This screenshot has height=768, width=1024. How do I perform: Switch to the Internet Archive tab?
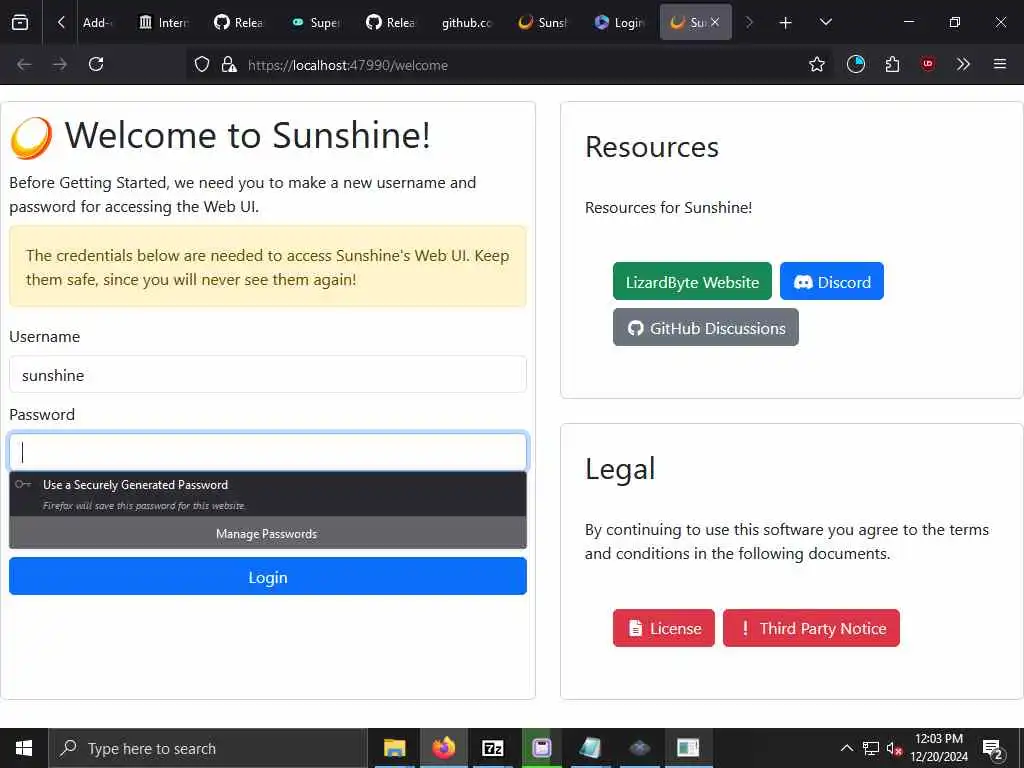164,22
